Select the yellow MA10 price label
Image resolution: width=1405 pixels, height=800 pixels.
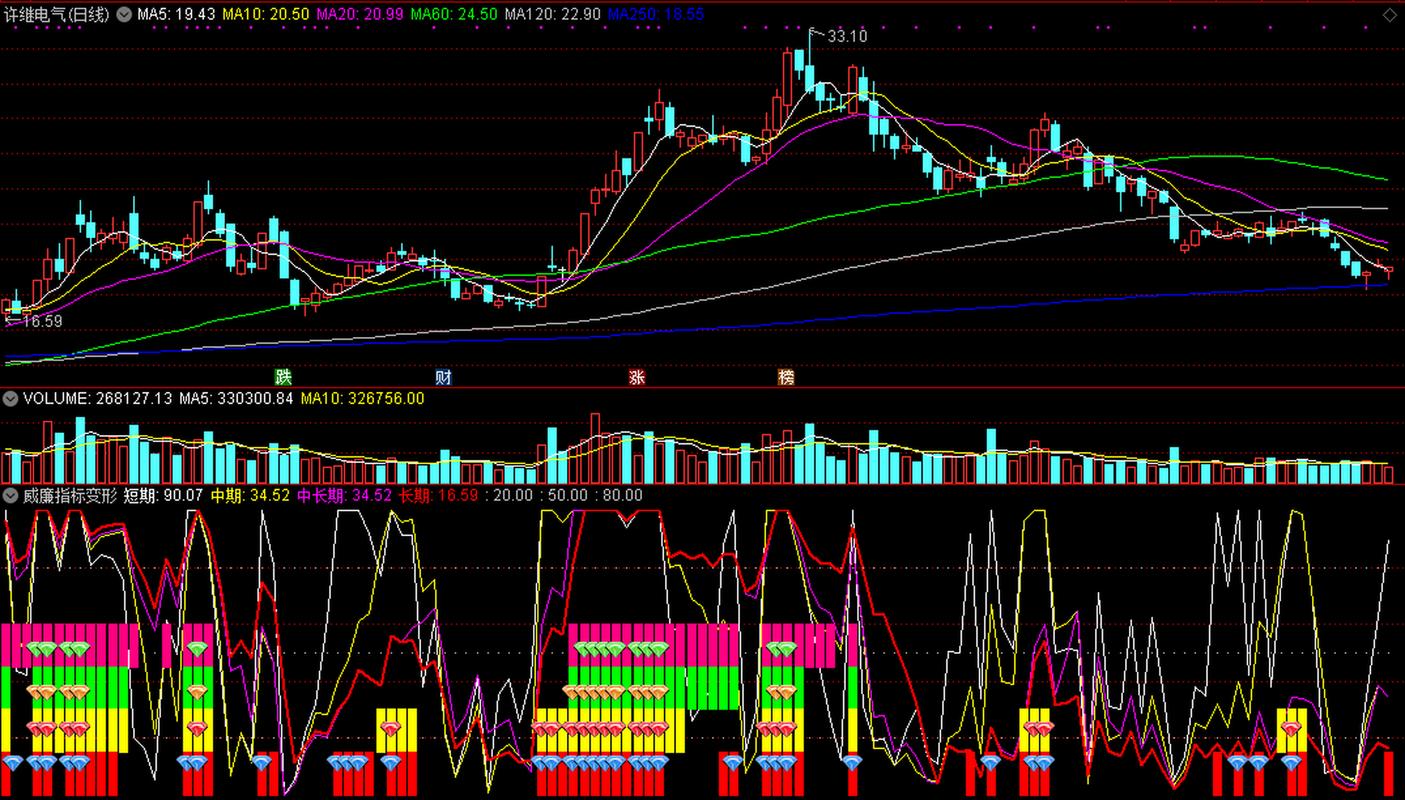click(x=263, y=14)
